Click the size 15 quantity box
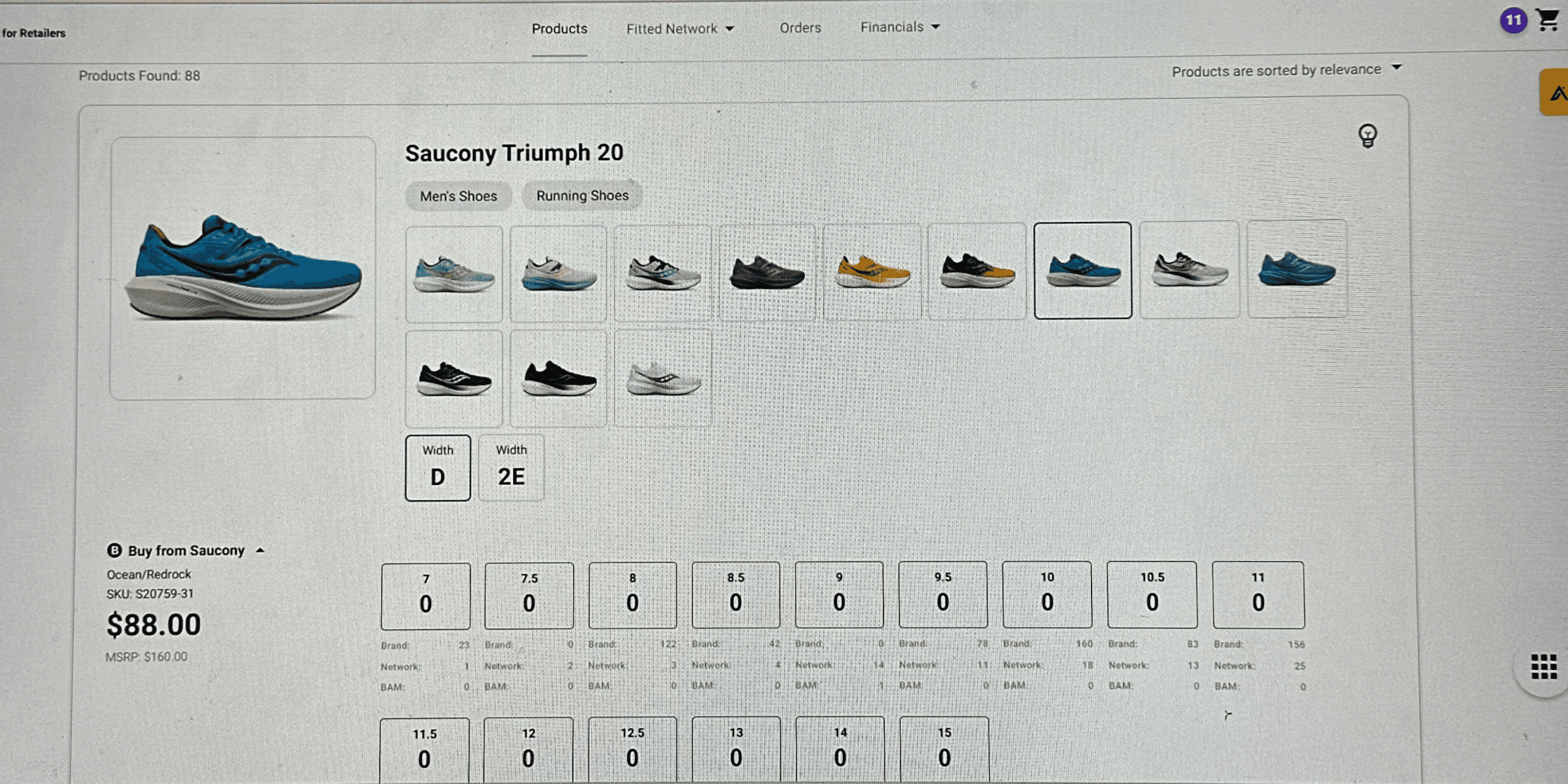Screen dimensions: 1568x784 click(944, 750)
